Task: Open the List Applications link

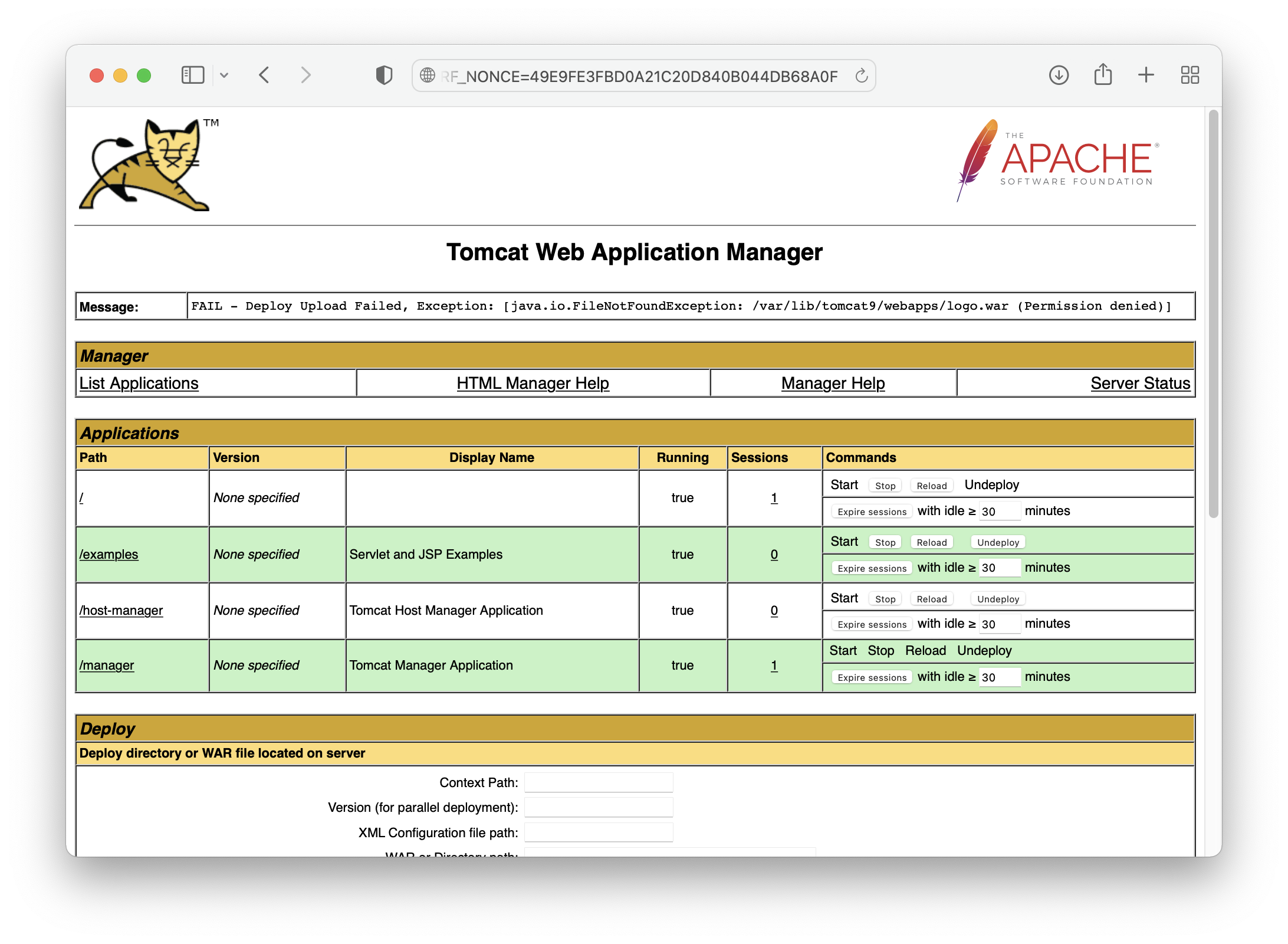Action: coord(139,383)
